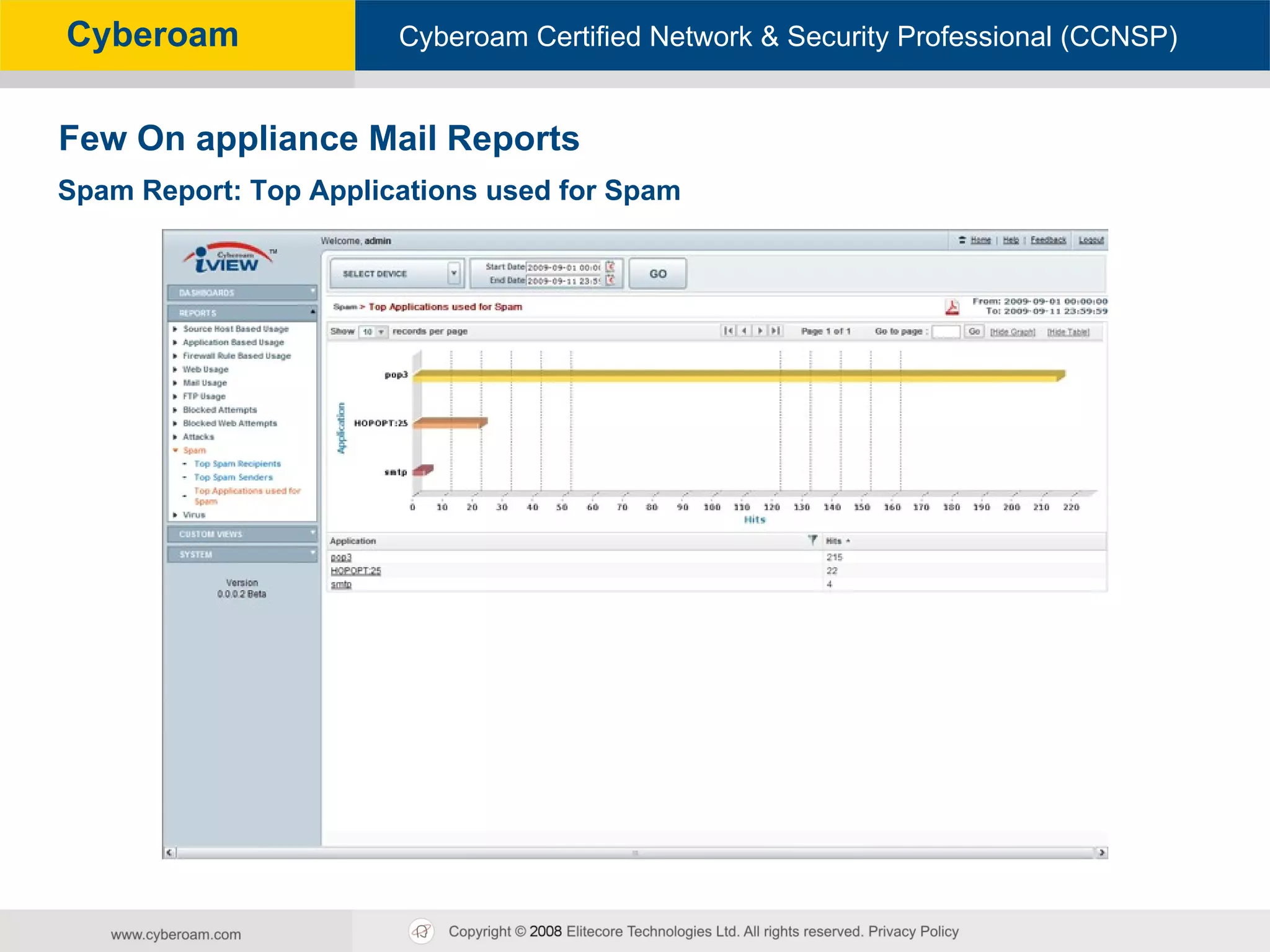Image resolution: width=1270 pixels, height=952 pixels.
Task: Click the orange HOPOPT:25 bar in chart
Action: [450, 423]
